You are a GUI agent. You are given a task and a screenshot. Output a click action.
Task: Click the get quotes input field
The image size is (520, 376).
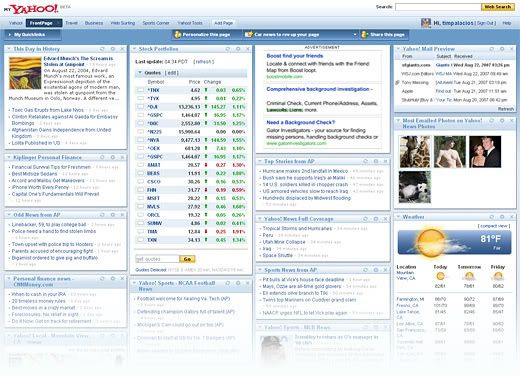157,259
